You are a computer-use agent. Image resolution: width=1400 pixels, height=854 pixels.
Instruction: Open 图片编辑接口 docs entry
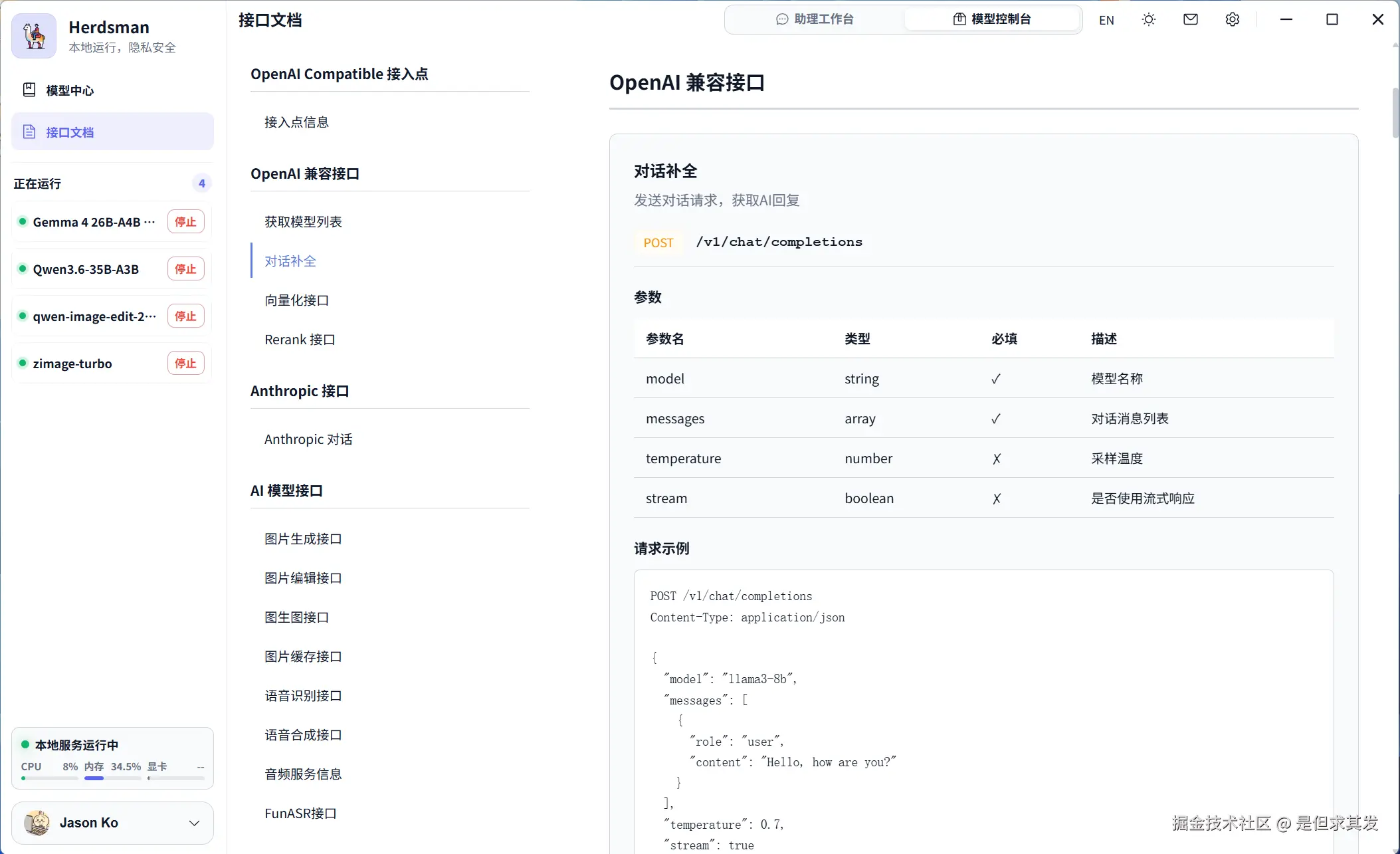pos(303,578)
